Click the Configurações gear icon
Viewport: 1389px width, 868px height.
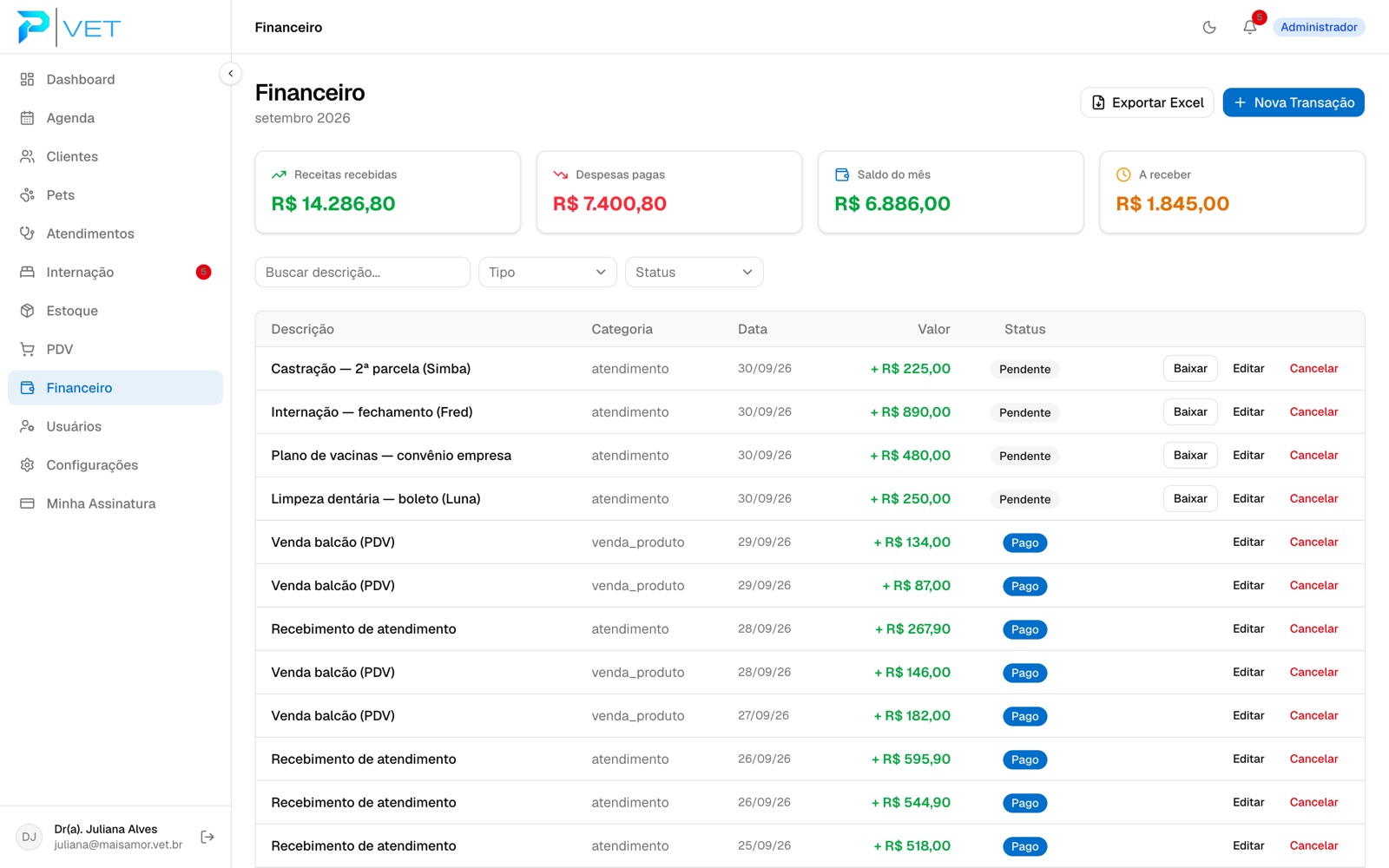(x=27, y=465)
